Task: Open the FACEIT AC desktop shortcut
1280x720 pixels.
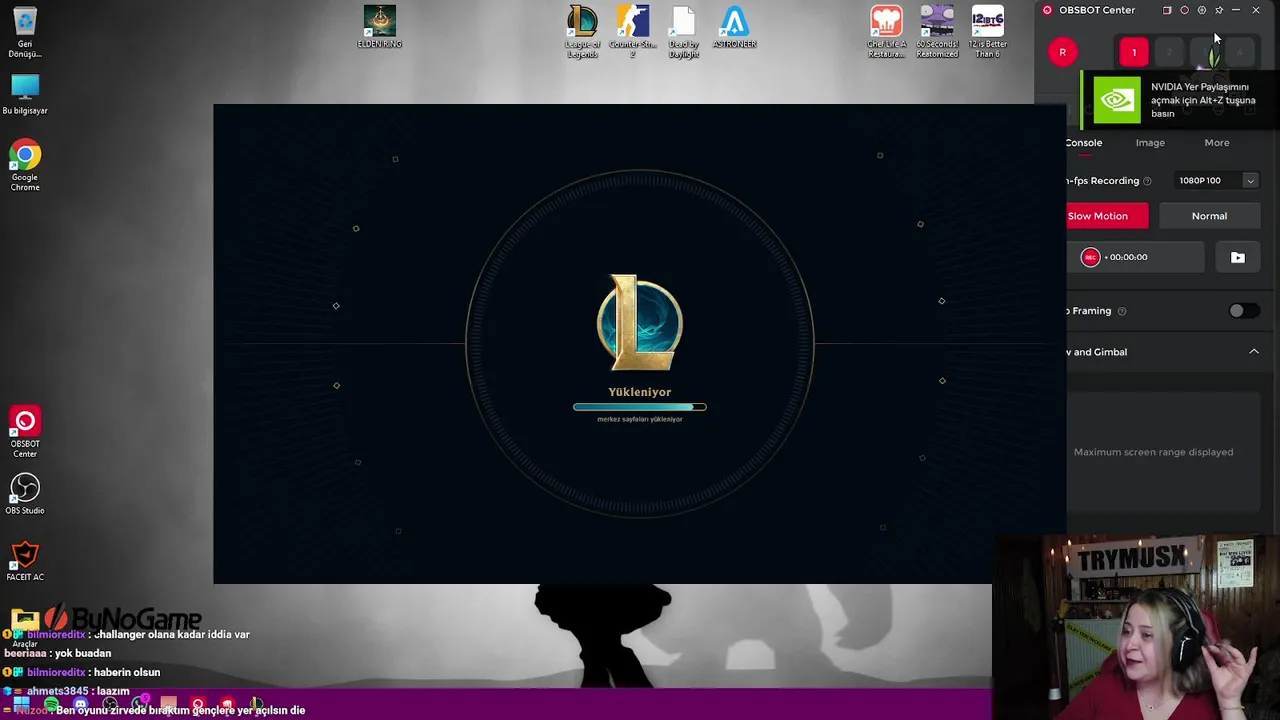Action: coord(25,561)
